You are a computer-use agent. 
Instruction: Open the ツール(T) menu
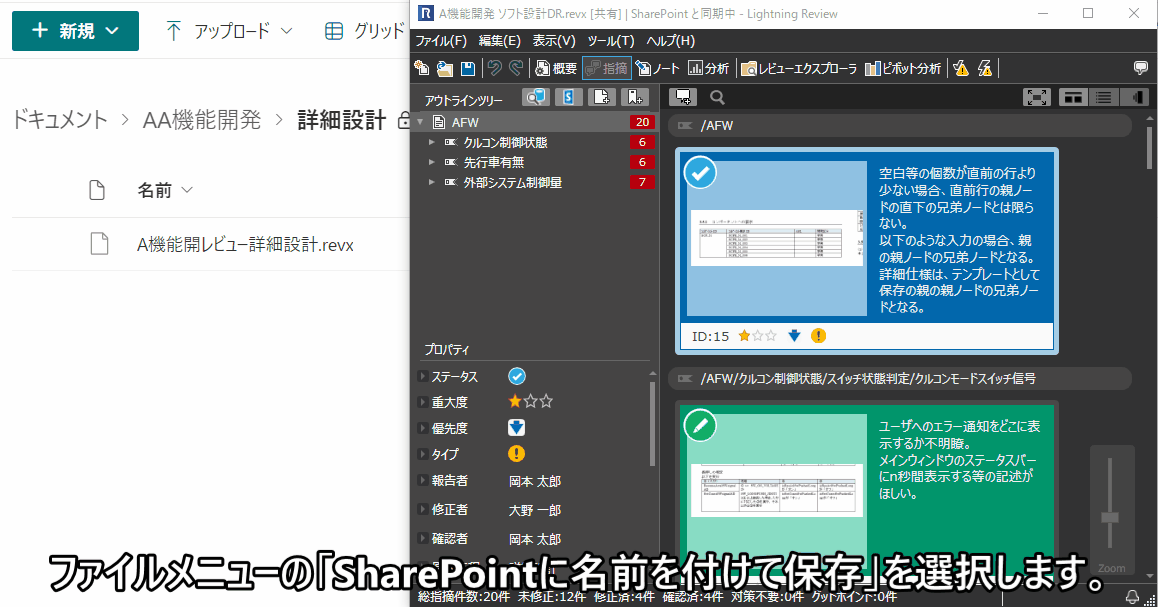tap(611, 41)
